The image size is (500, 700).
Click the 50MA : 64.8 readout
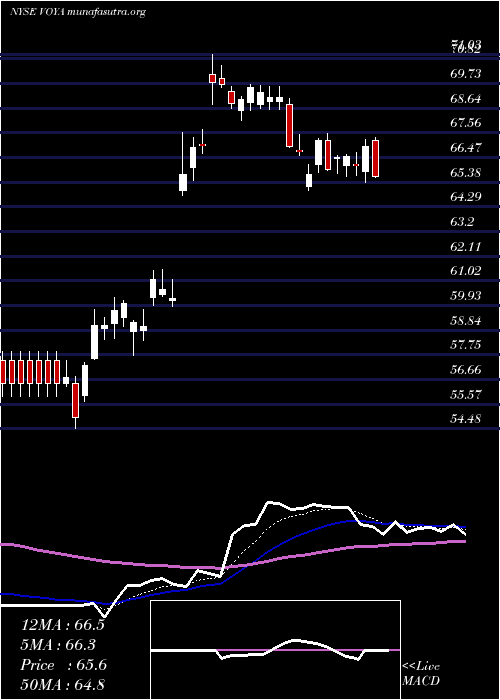(x=62, y=684)
